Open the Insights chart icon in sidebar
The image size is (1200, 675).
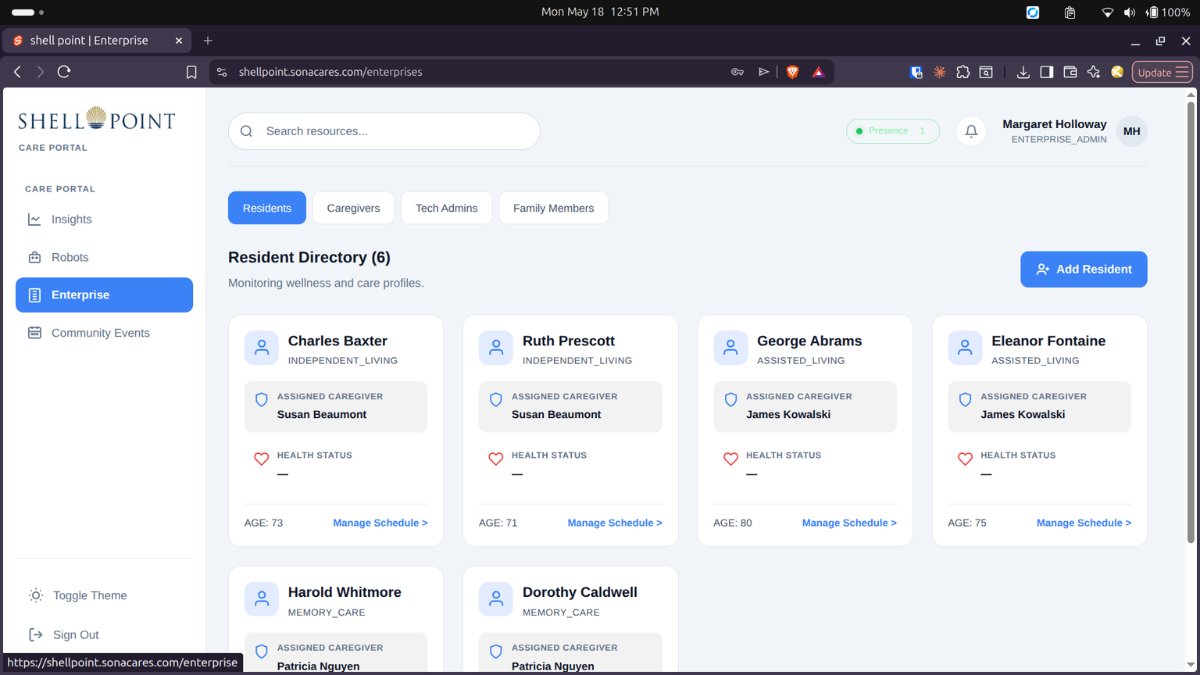pyautogui.click(x=35, y=219)
